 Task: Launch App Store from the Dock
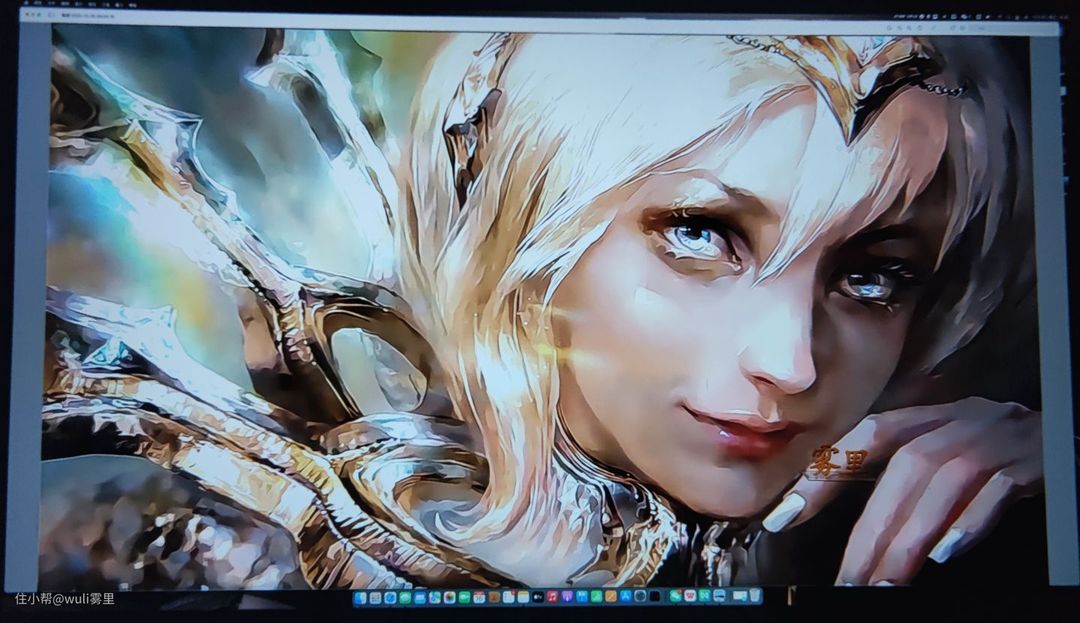pos(626,597)
